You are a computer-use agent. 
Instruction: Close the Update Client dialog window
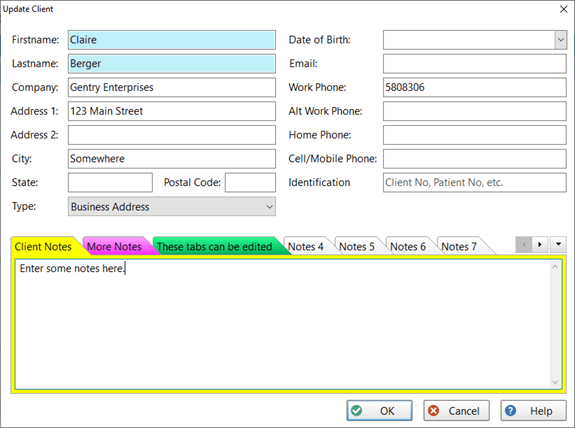pyautogui.click(x=564, y=9)
